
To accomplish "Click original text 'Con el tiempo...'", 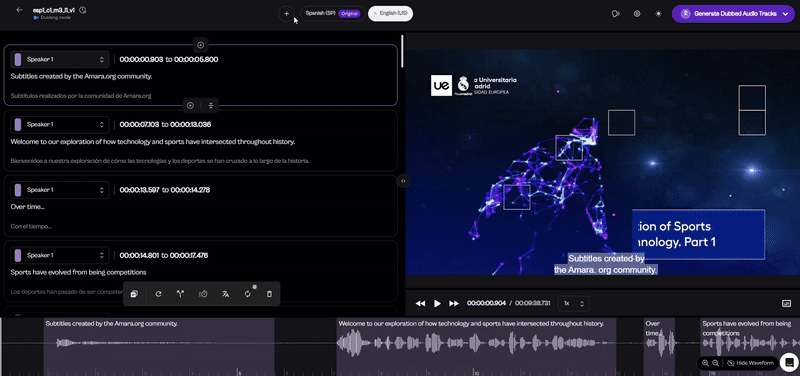I will 31,226.
